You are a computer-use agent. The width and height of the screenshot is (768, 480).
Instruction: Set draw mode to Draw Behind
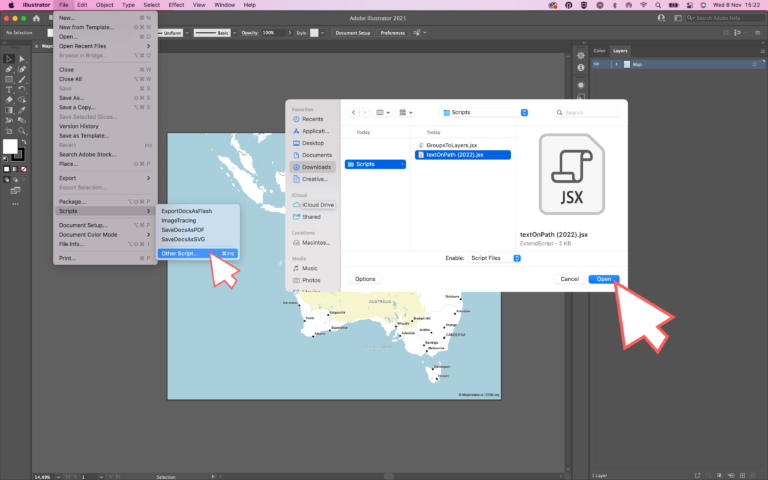(15, 179)
